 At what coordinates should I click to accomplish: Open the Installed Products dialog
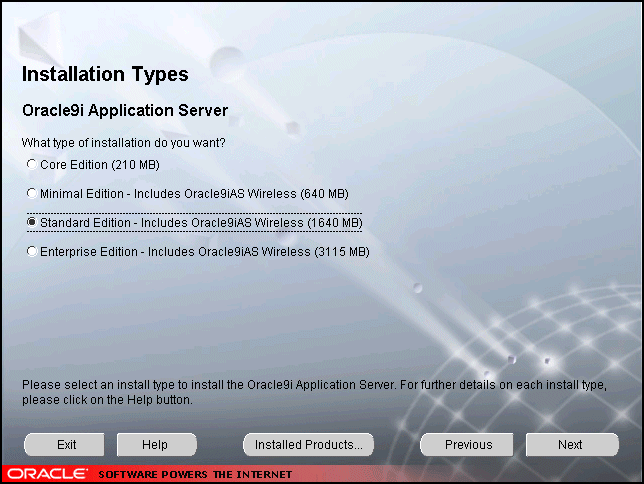pos(308,445)
